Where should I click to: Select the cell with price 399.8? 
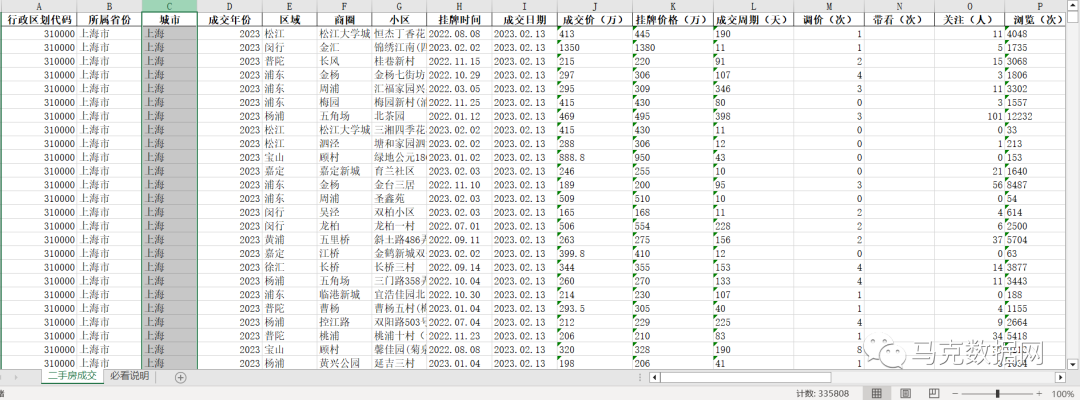[x=595, y=253]
